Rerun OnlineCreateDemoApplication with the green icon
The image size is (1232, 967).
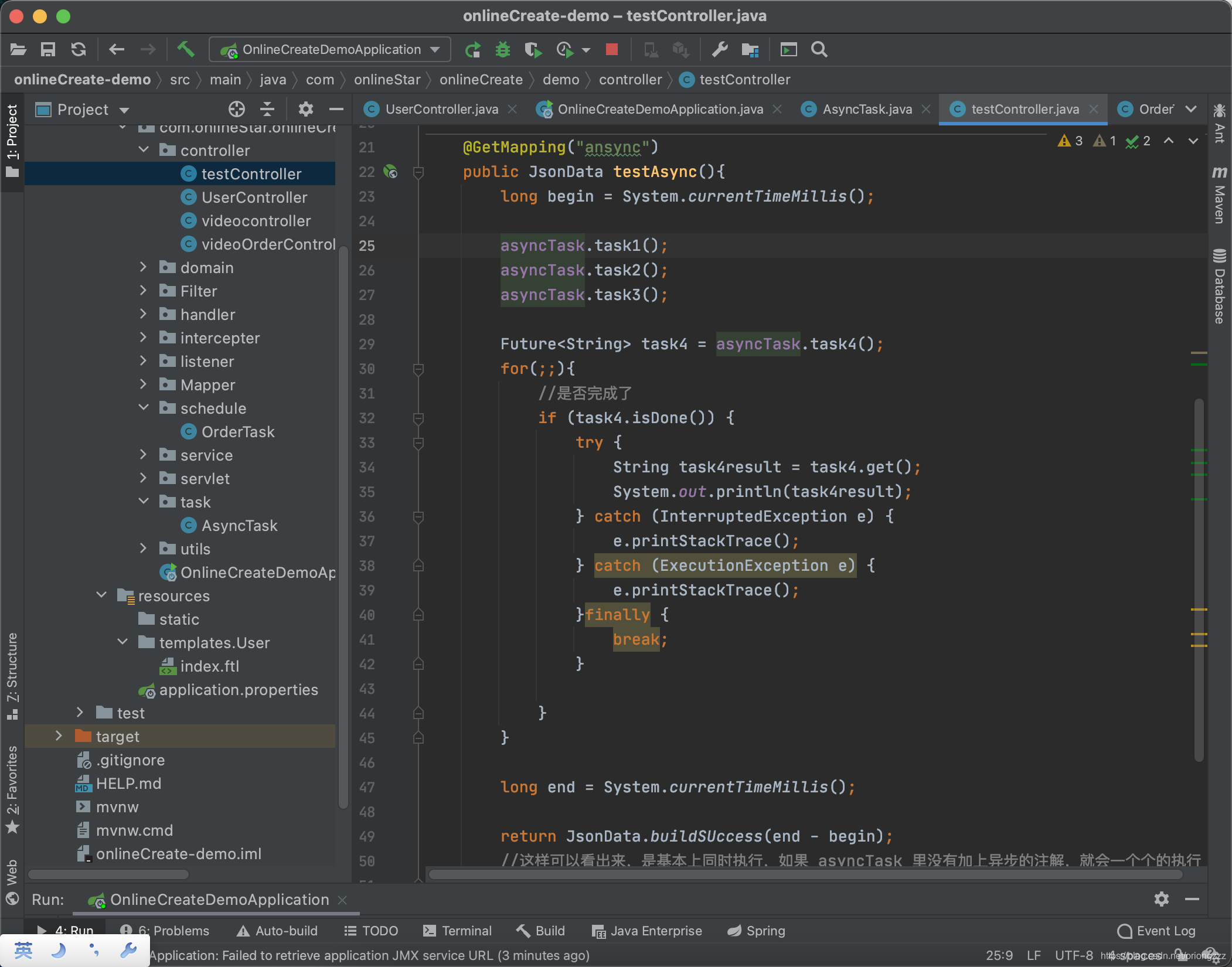coord(472,50)
